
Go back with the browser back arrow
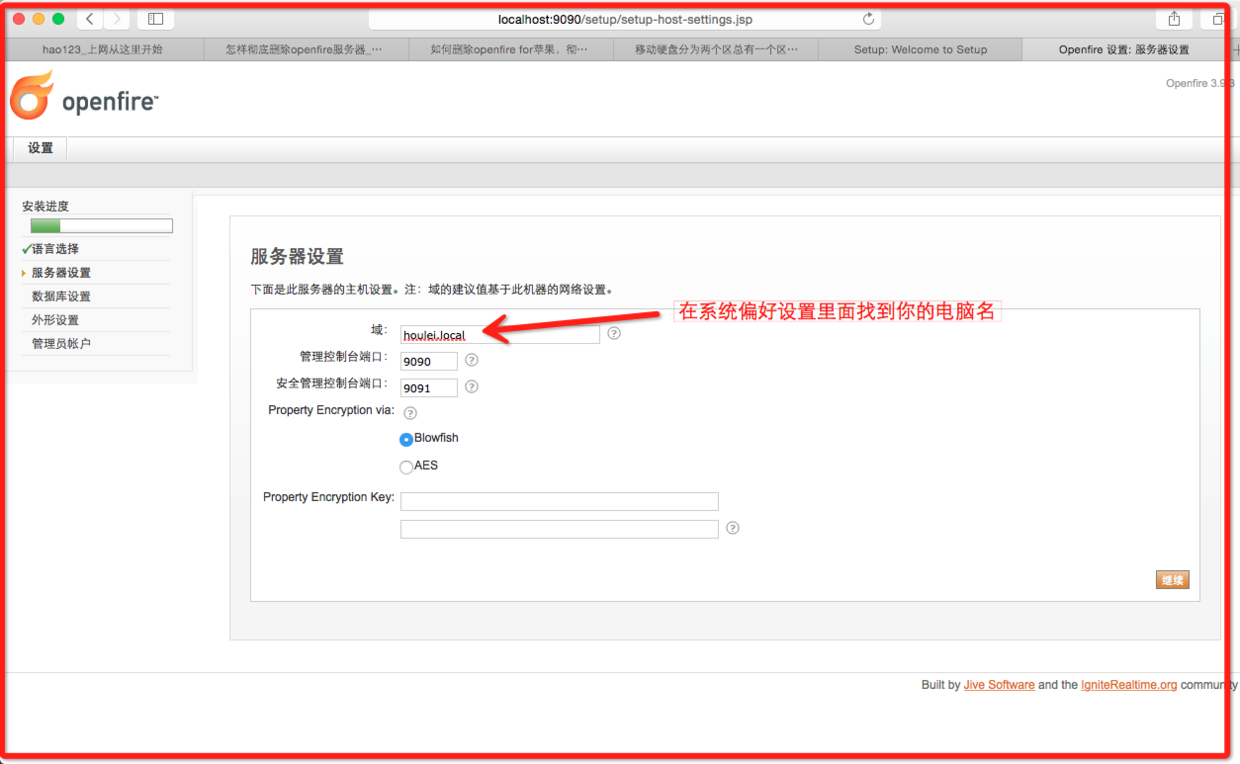[x=89, y=19]
